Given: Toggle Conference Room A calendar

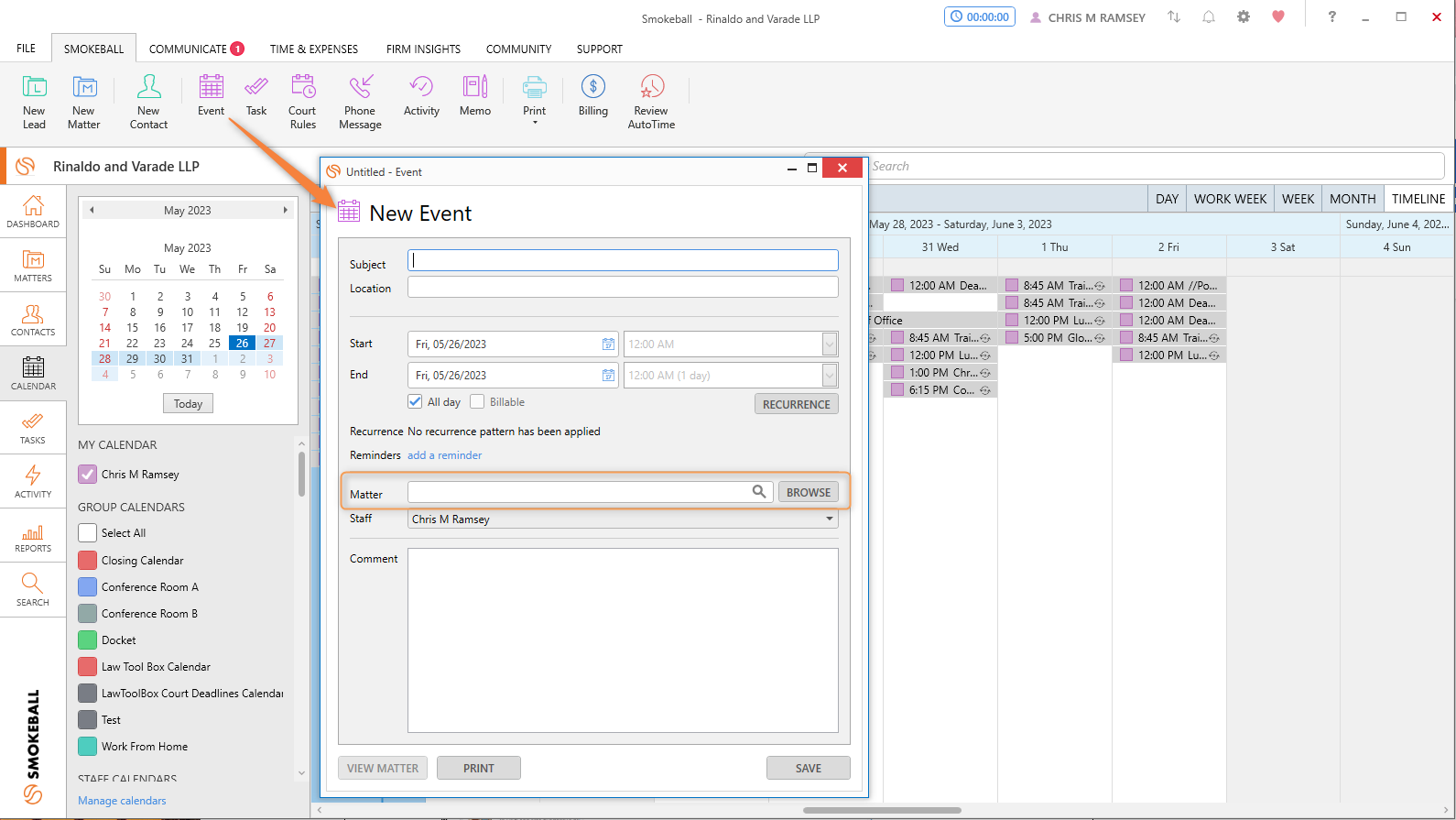Looking at the screenshot, I should tap(88, 586).
